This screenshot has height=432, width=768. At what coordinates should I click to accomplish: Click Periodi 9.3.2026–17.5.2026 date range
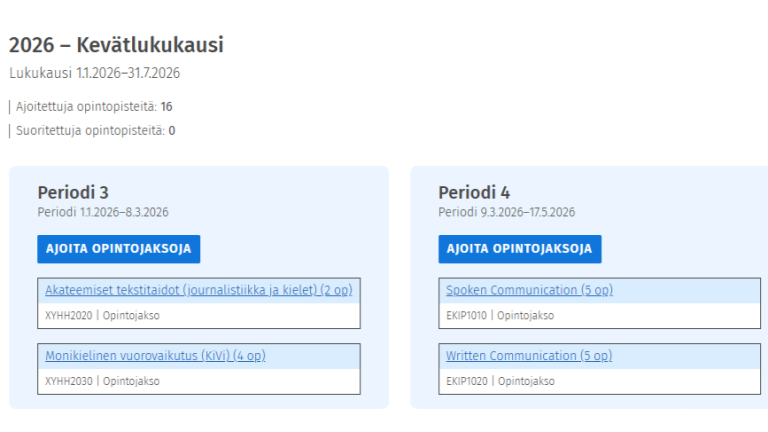pos(506,212)
